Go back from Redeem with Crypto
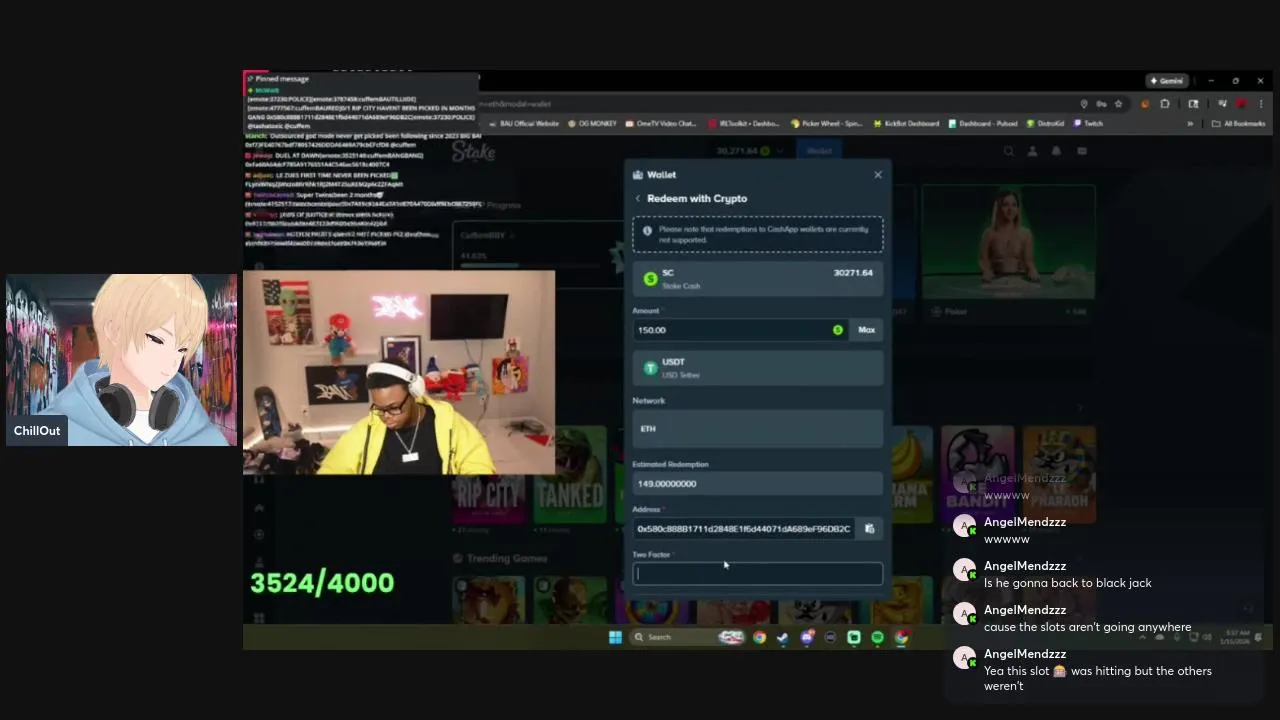This screenshot has height=720, width=1280. 638,199
